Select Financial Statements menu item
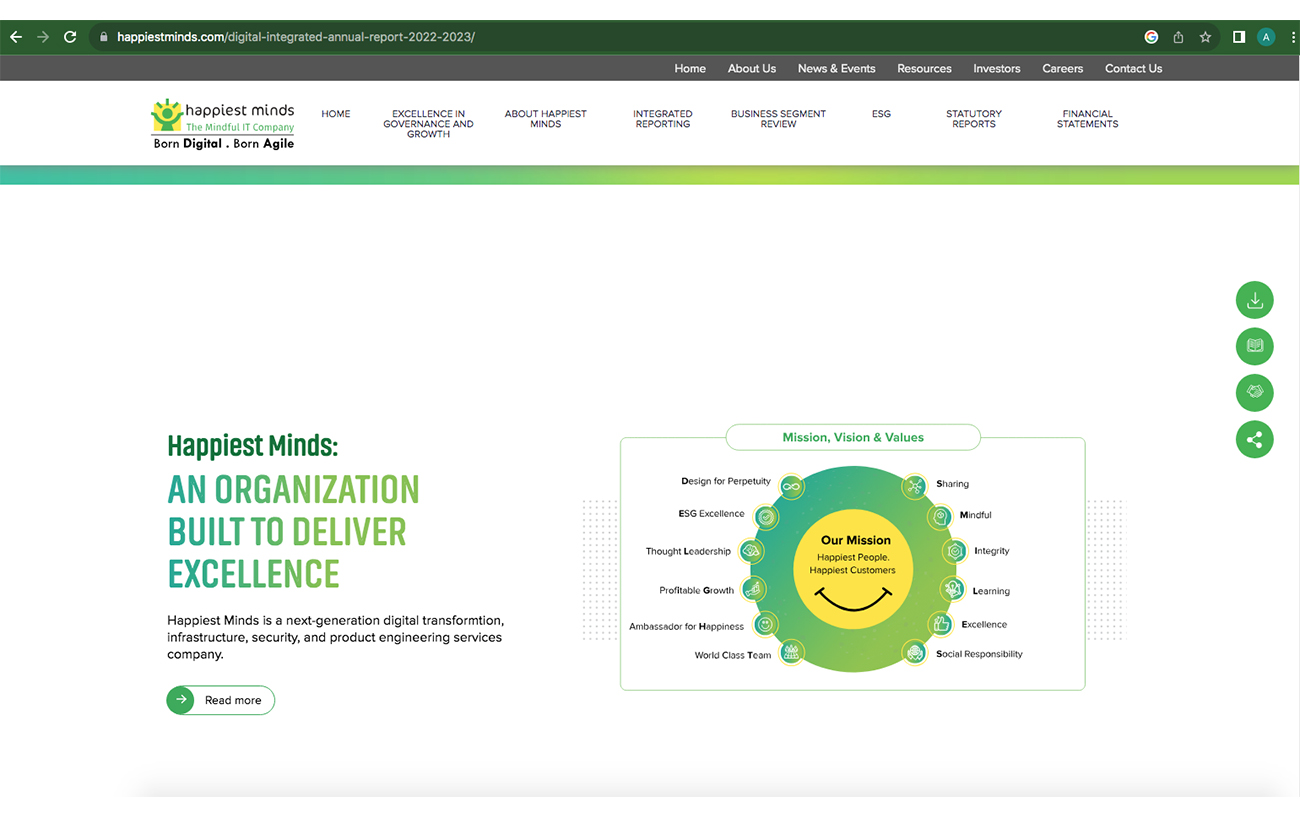This screenshot has width=1300, height=818. pyautogui.click(x=1088, y=119)
